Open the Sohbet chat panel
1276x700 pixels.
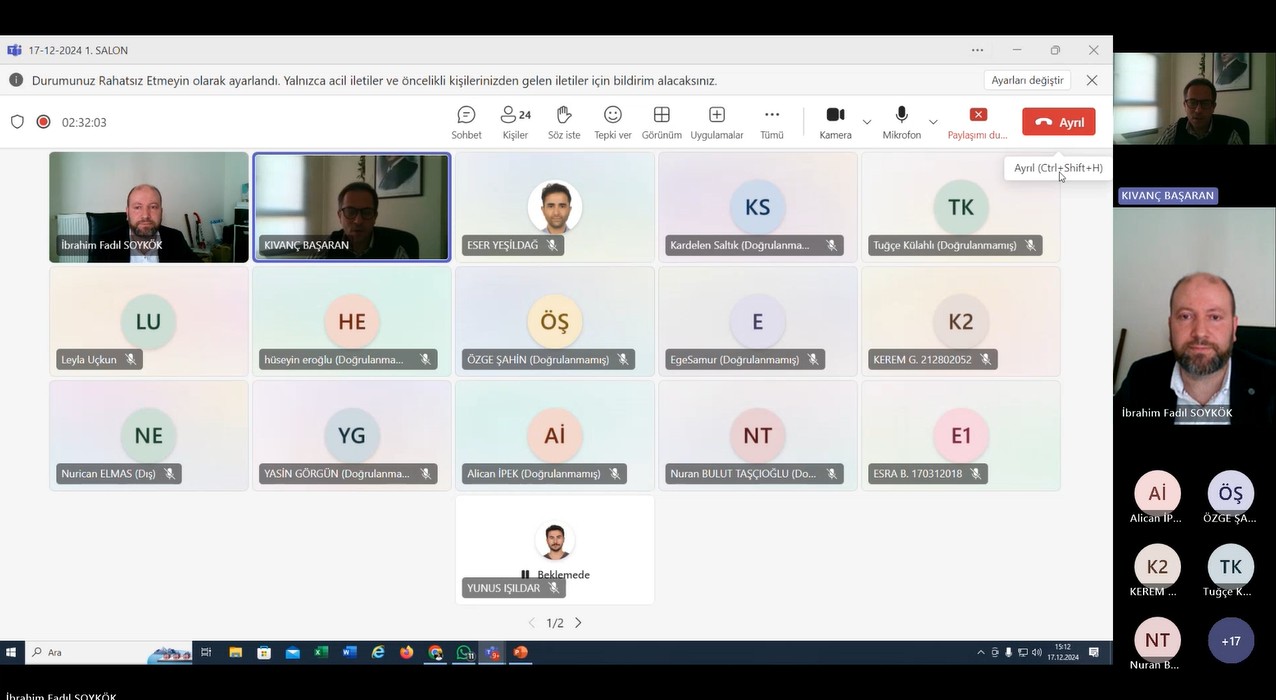pos(466,122)
